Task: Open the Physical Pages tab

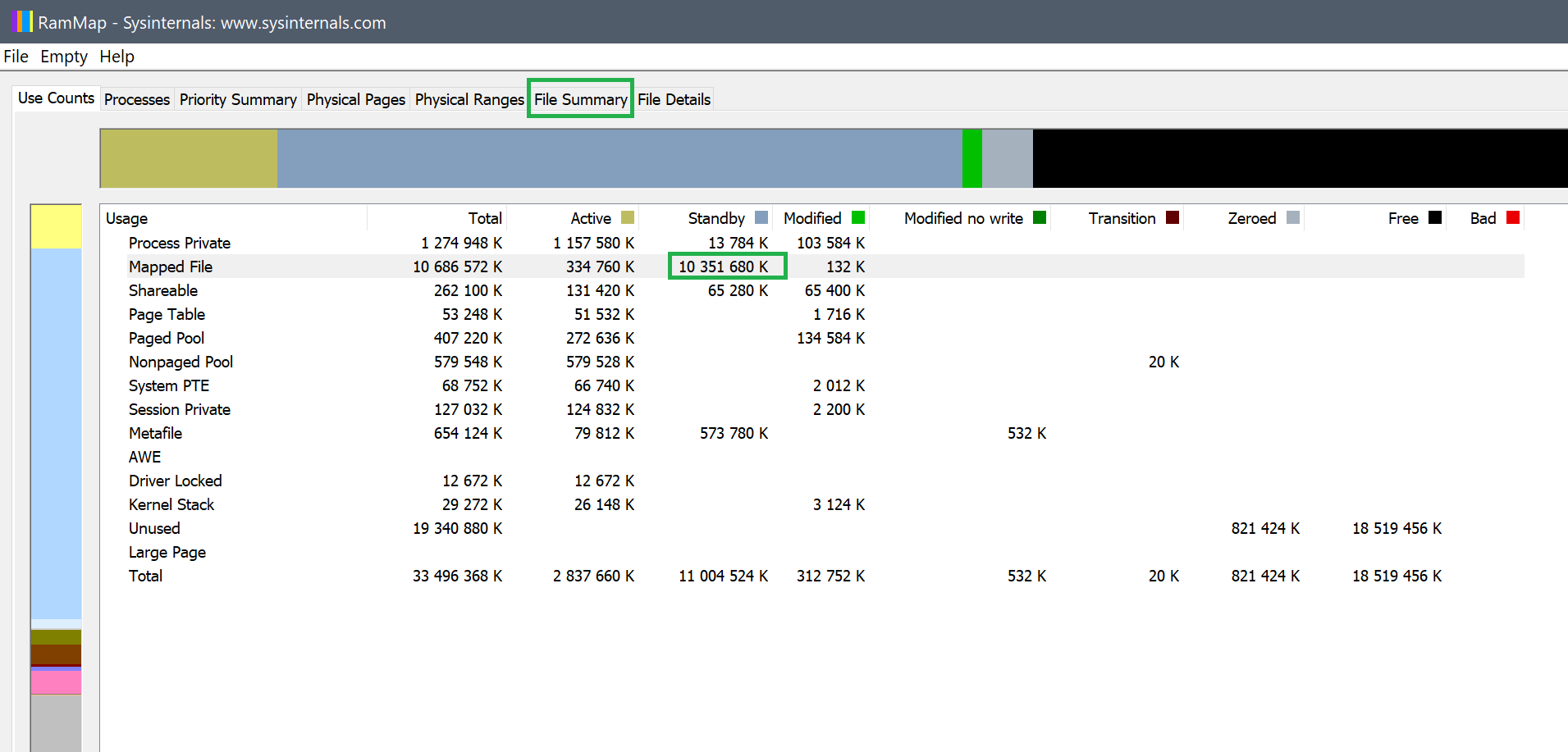Action: [x=356, y=99]
